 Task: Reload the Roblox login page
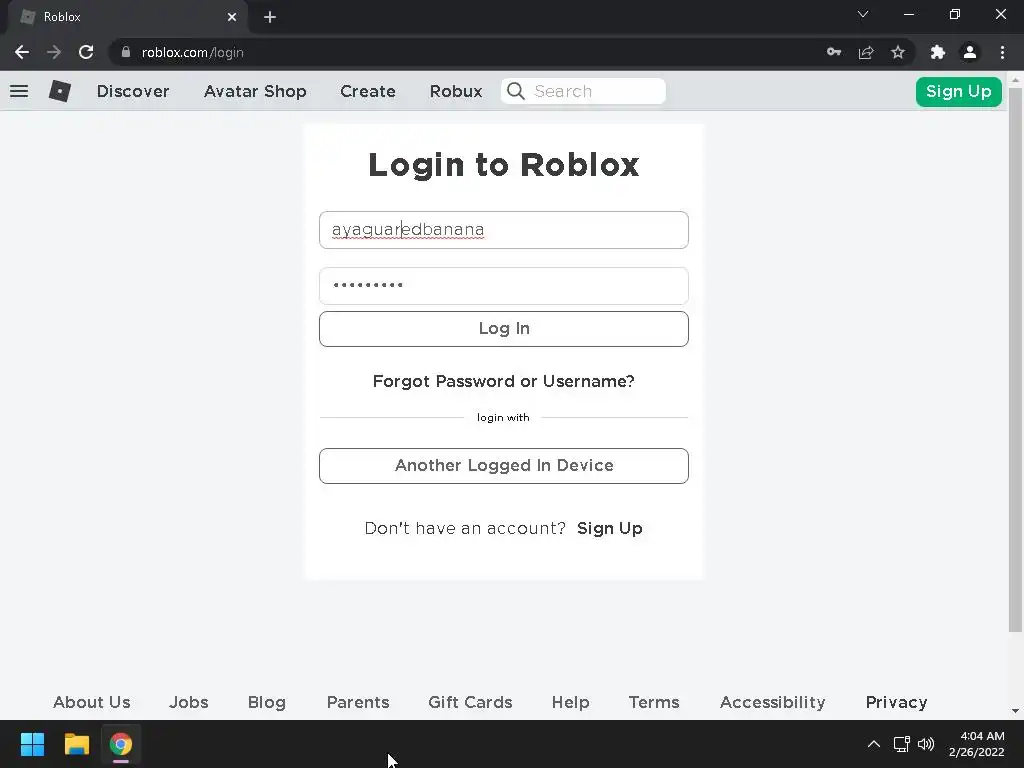point(86,52)
